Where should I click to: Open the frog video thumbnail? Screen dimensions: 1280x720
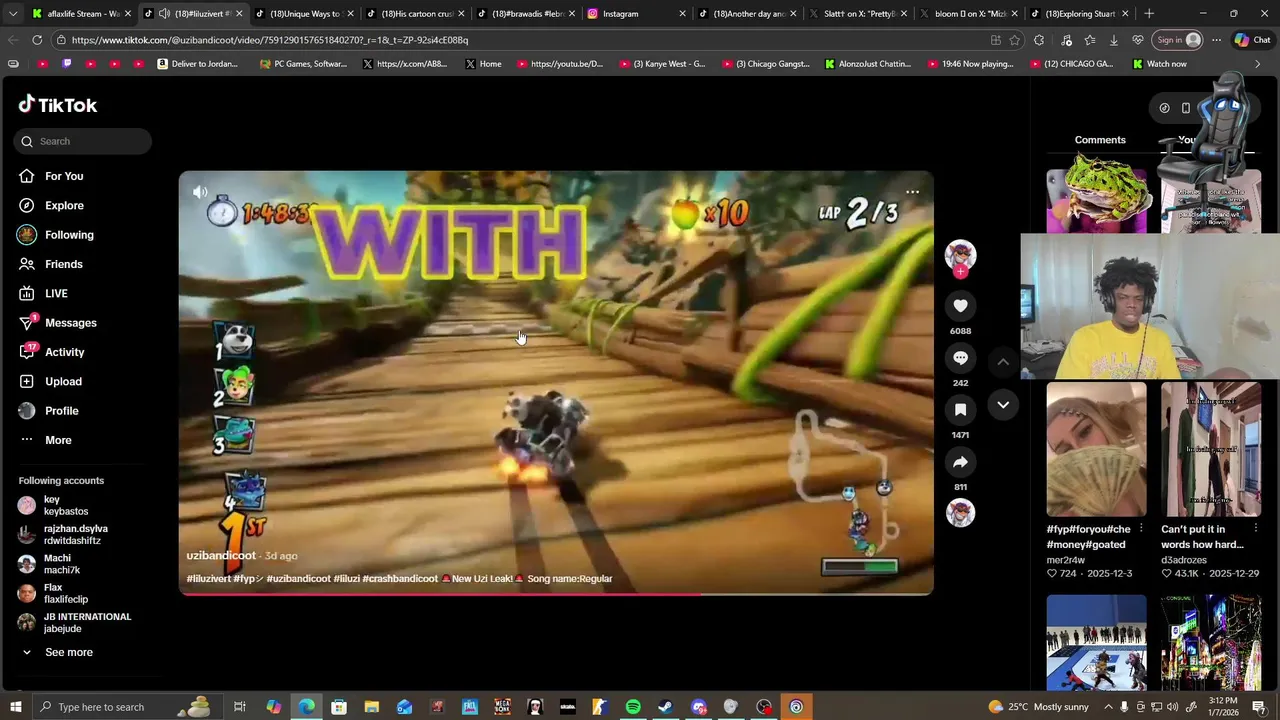(1096, 200)
